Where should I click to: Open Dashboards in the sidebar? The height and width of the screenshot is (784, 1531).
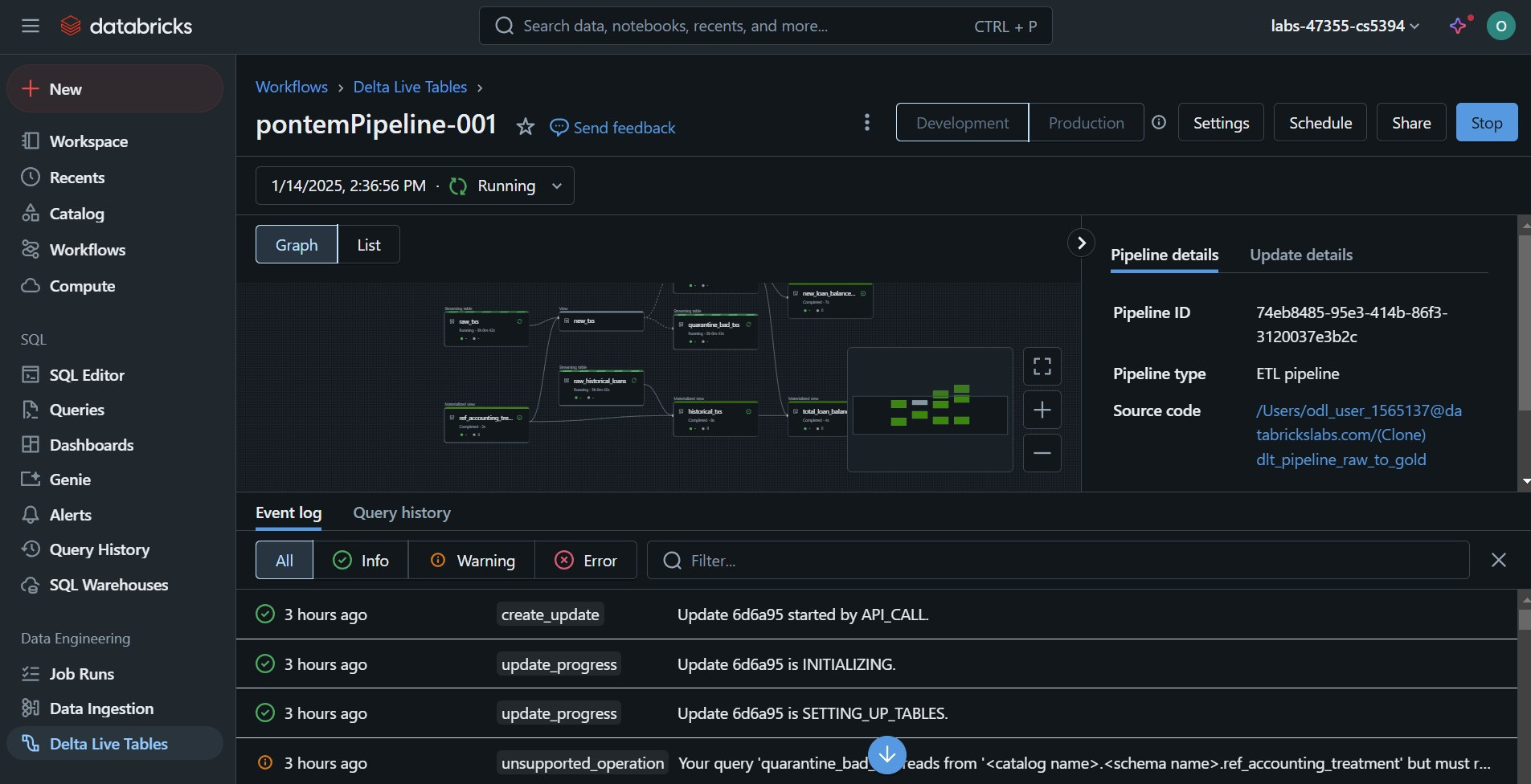point(115,445)
